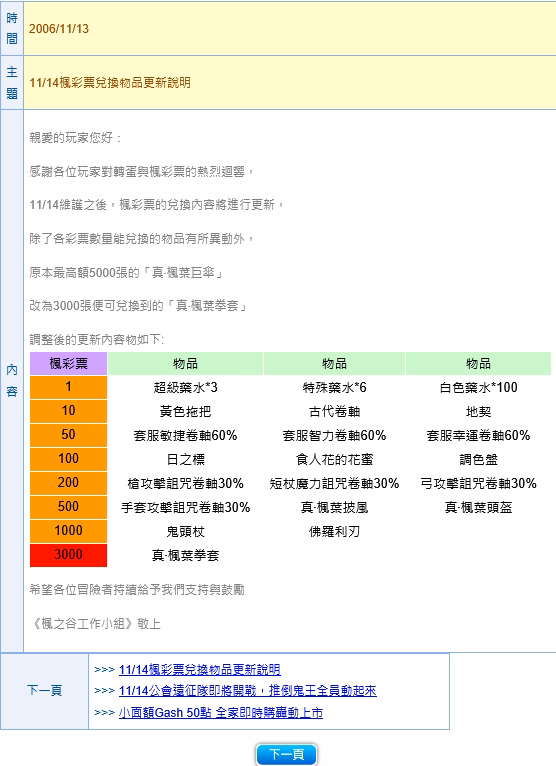
Task: Click the cell 短杖魔力詛咒卷軸30%
Action: coord(334,483)
